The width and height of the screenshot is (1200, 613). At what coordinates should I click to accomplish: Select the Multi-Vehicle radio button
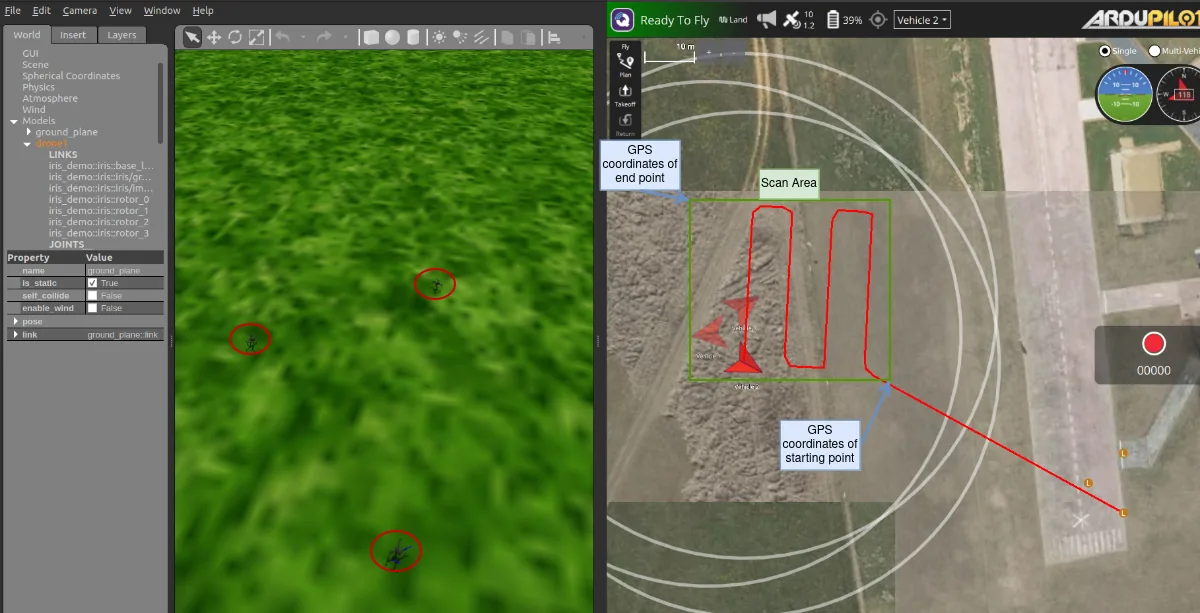[1154, 51]
